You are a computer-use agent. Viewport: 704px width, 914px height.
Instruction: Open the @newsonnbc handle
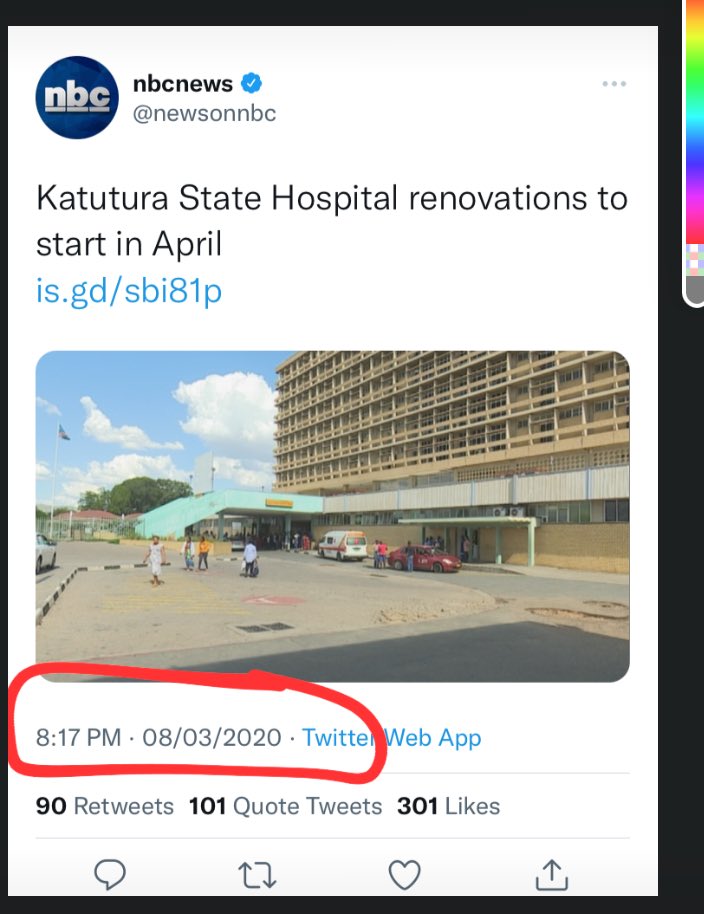pyautogui.click(x=205, y=113)
